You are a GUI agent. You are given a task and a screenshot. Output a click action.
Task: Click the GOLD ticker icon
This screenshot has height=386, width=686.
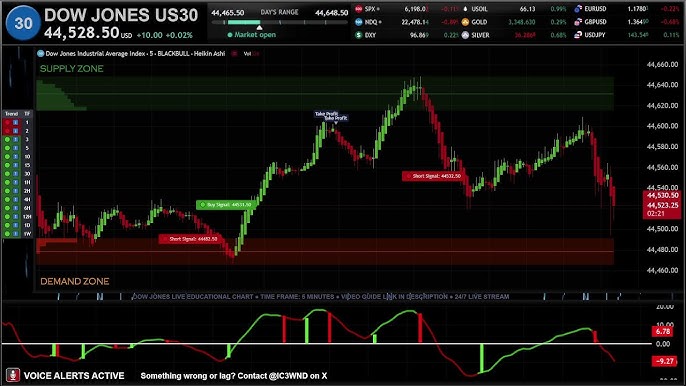pyautogui.click(x=465, y=22)
